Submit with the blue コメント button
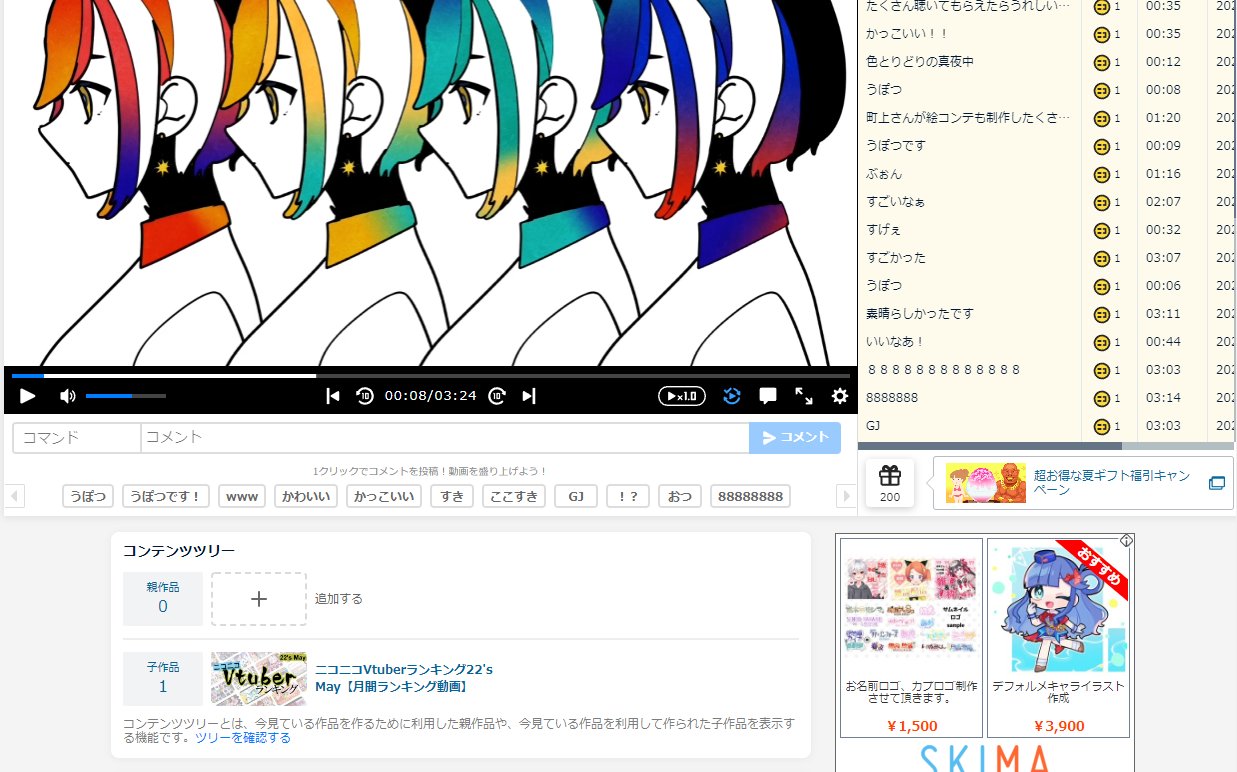This screenshot has height=772, width=1237. coord(795,438)
